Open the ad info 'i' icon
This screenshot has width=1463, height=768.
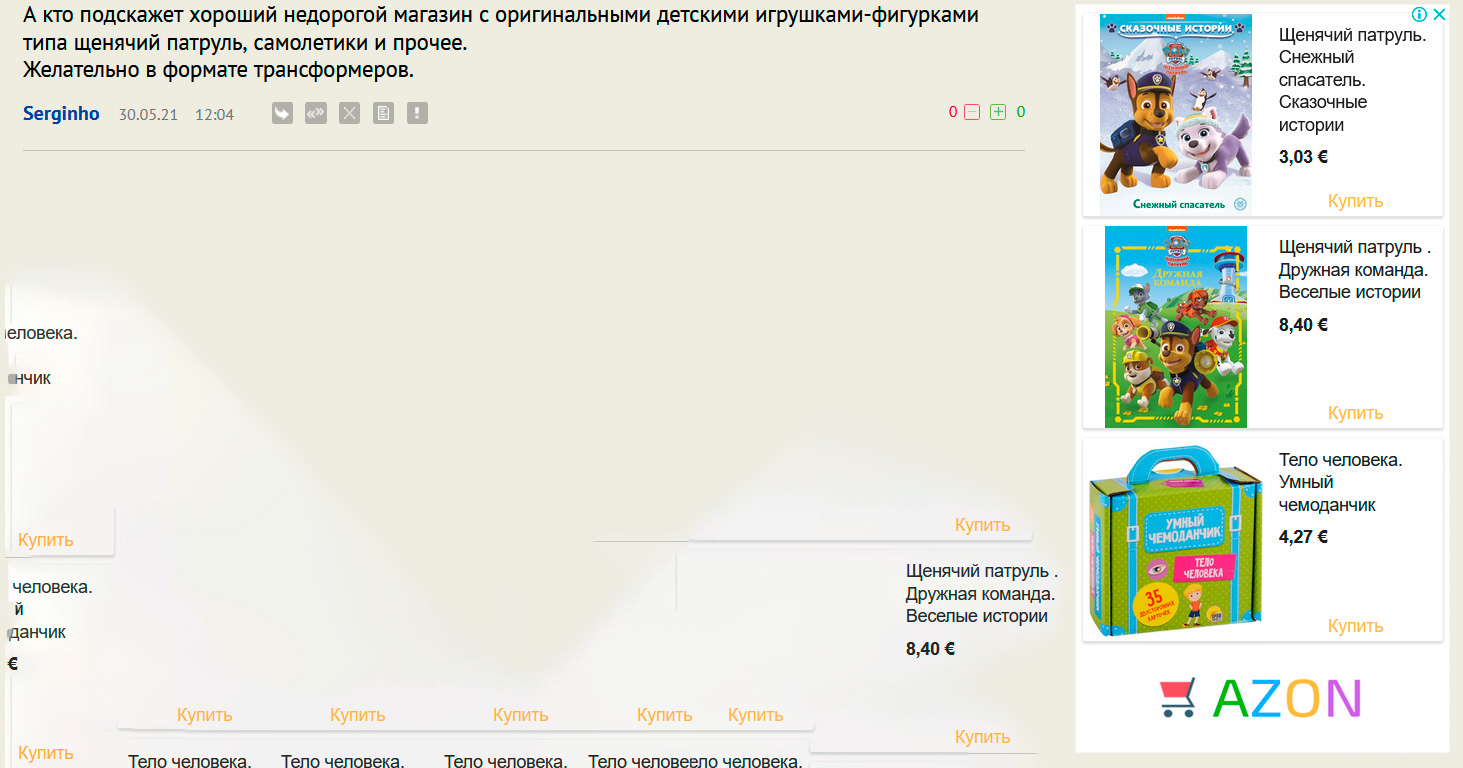point(1418,14)
